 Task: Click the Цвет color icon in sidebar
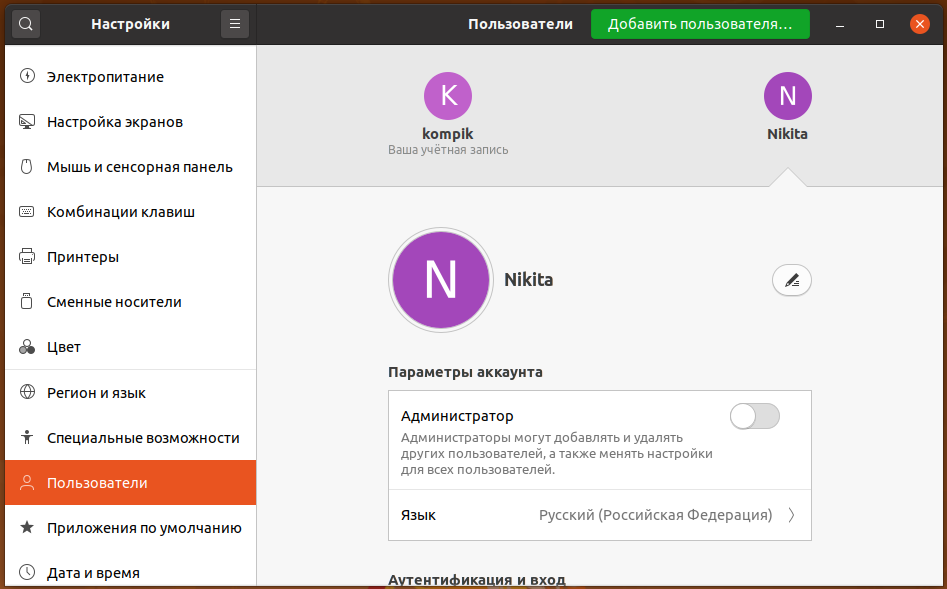tap(27, 347)
